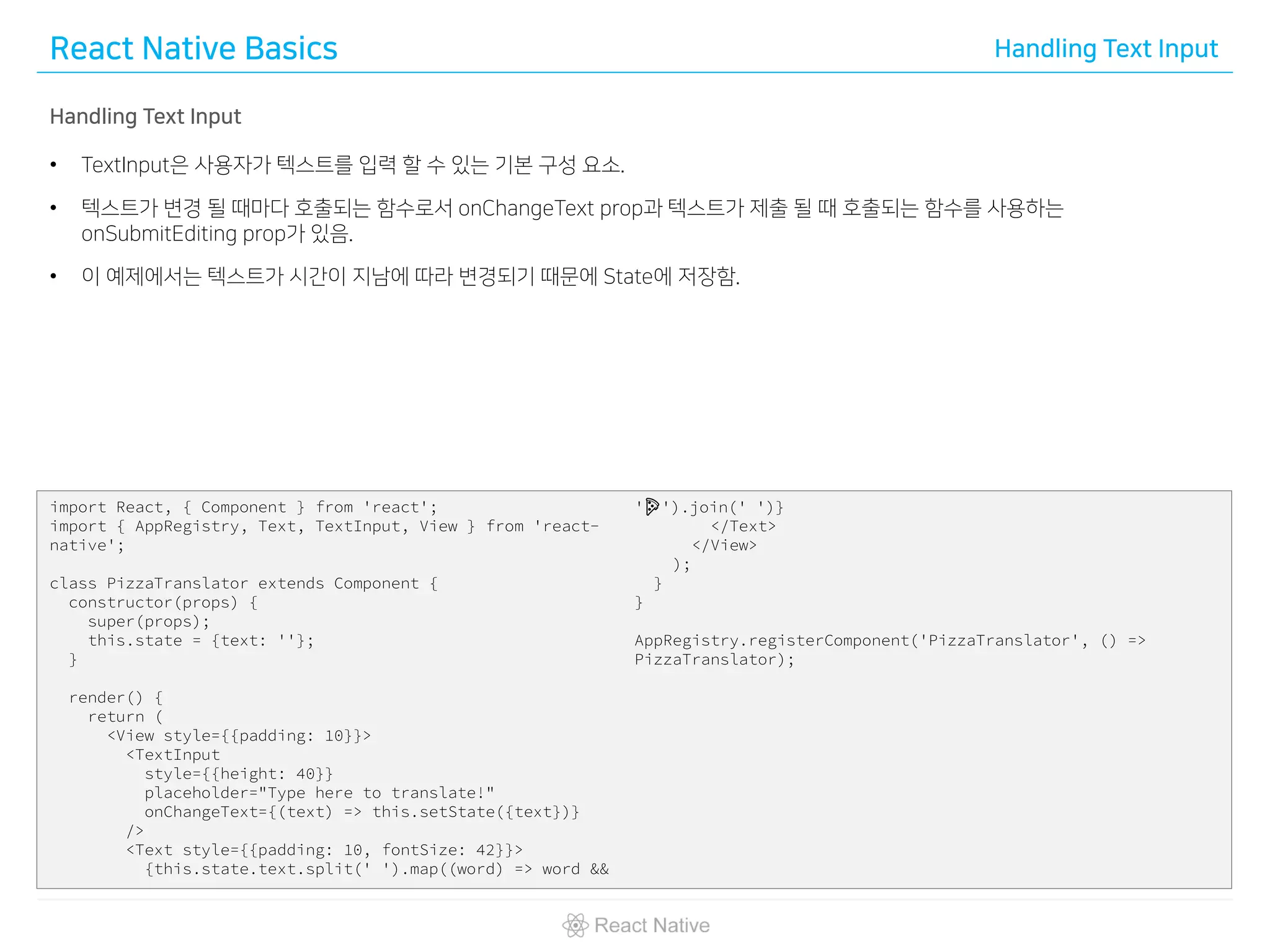This screenshot has width=1270, height=952.
Task: Click the React Native atom logo in footer
Action: (x=575, y=925)
